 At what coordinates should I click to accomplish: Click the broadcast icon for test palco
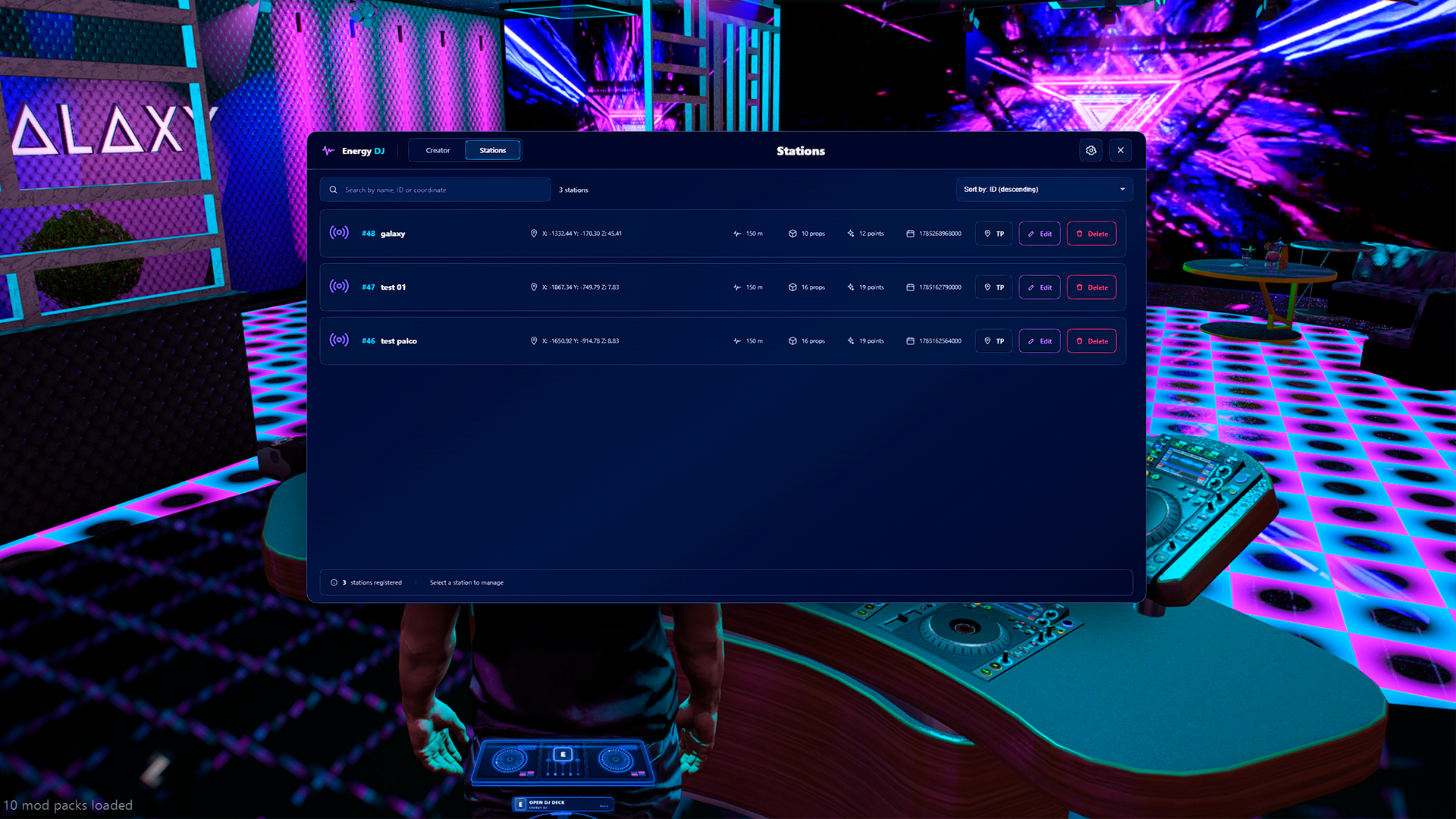tap(339, 340)
